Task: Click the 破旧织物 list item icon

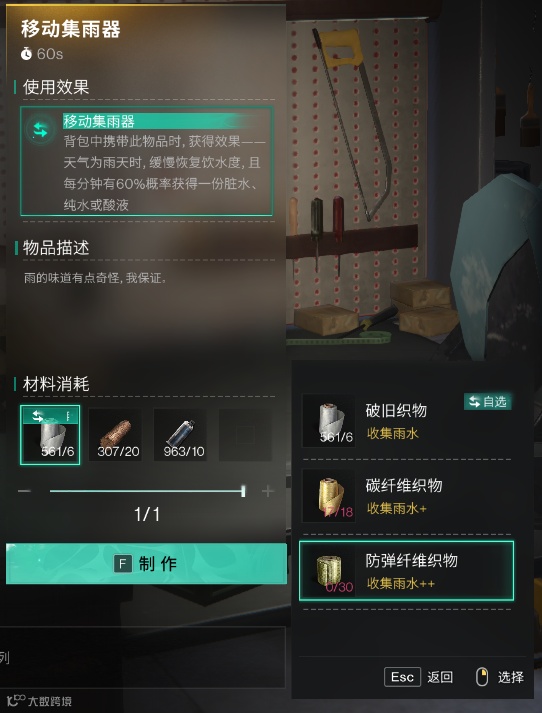Action: tap(328, 421)
